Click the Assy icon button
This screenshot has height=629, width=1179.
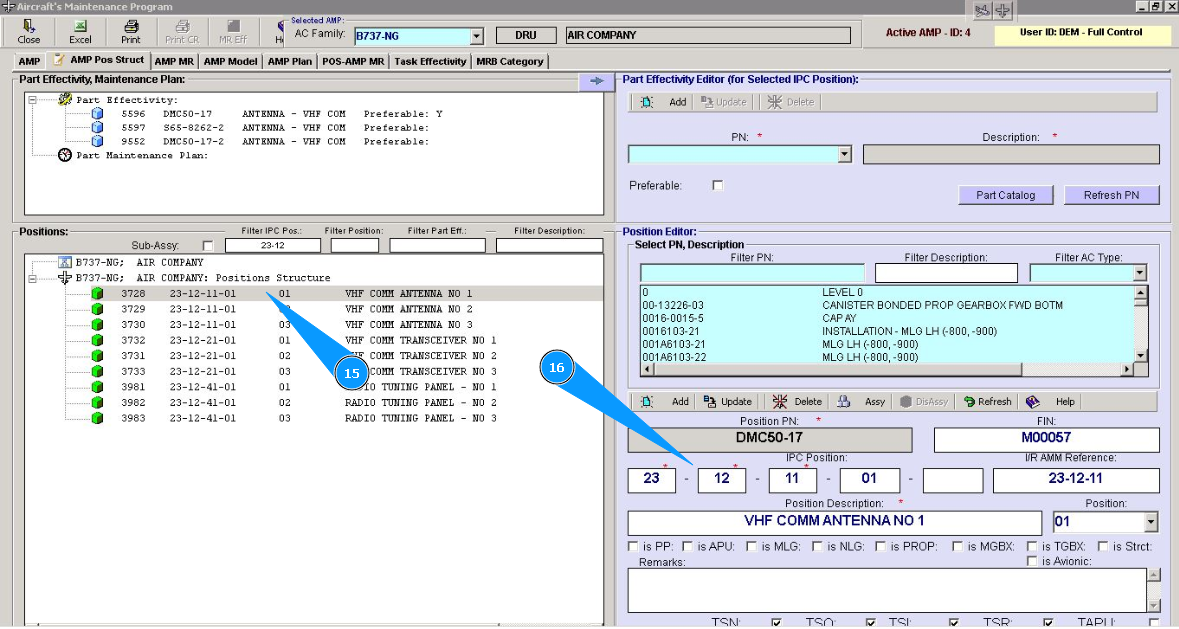point(844,401)
